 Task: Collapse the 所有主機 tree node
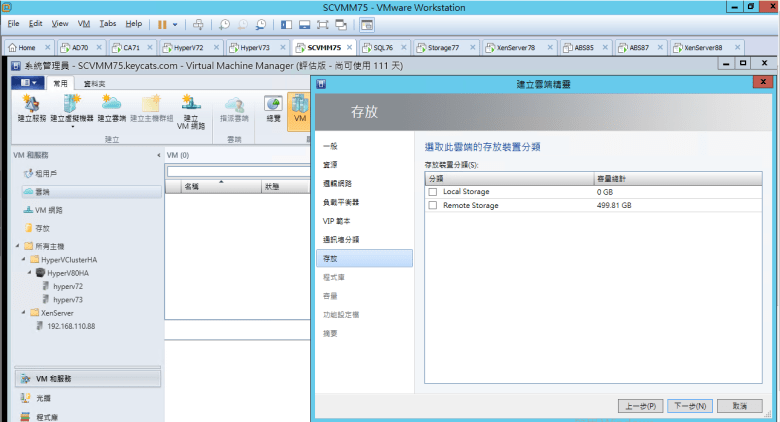pos(16,246)
